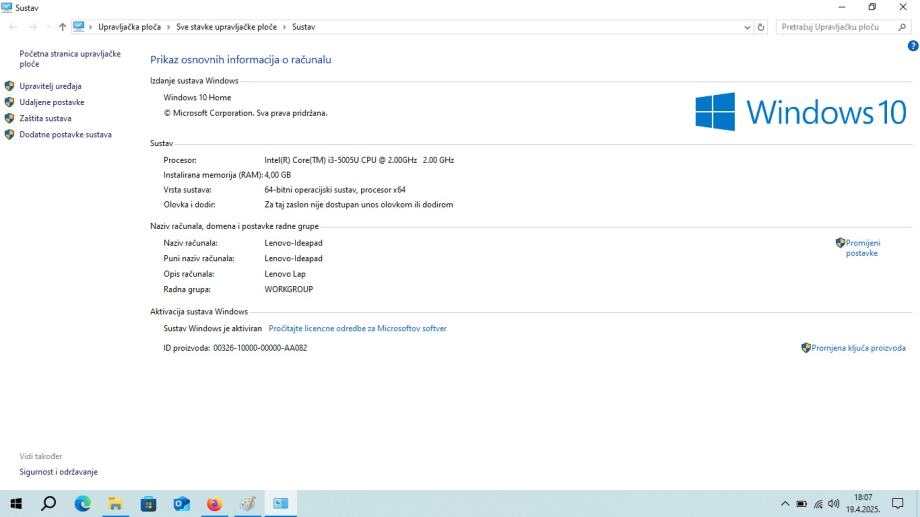Open recent locations dropdown arrow
This screenshot has width=920, height=517.
point(48,27)
